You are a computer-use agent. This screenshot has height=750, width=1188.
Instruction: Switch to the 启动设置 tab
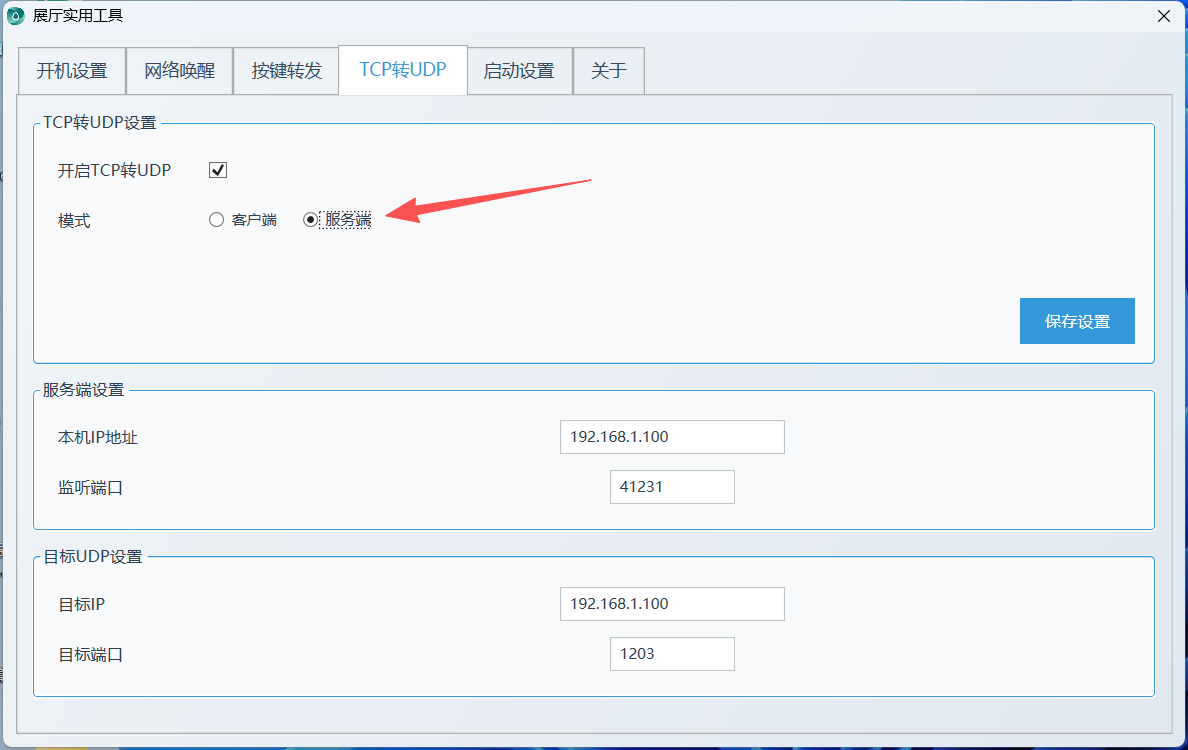pos(519,71)
